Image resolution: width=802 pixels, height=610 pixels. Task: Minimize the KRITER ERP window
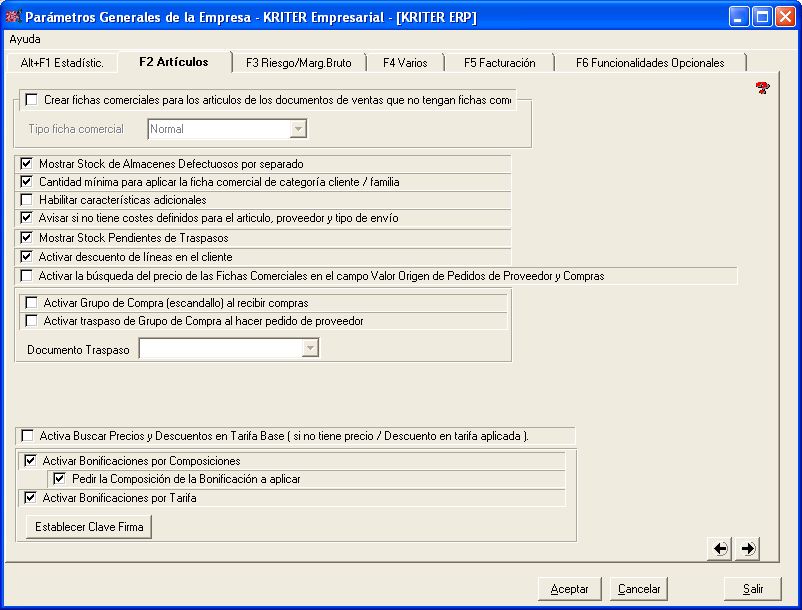[x=738, y=17]
